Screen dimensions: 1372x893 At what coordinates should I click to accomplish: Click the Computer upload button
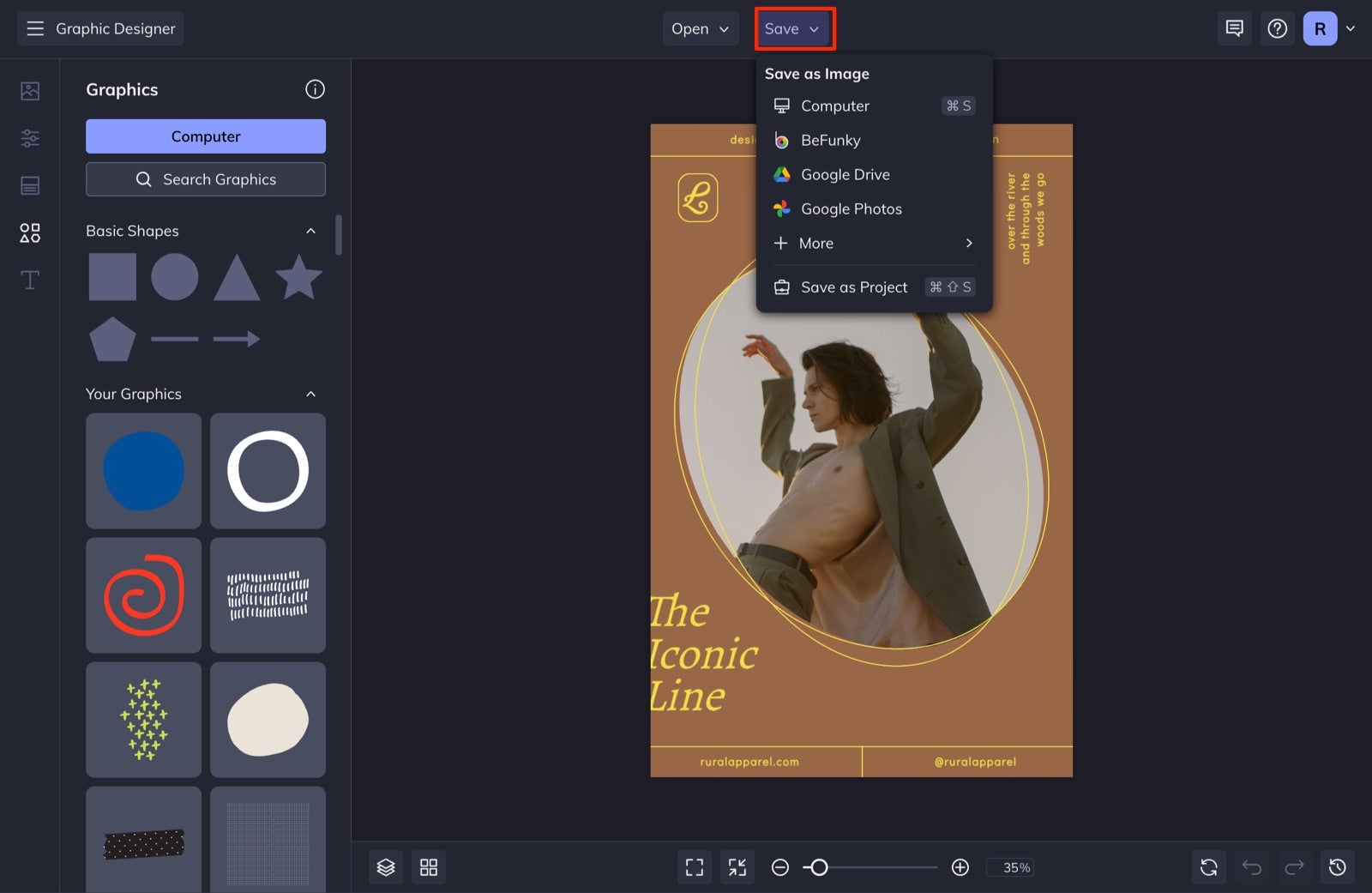click(206, 136)
